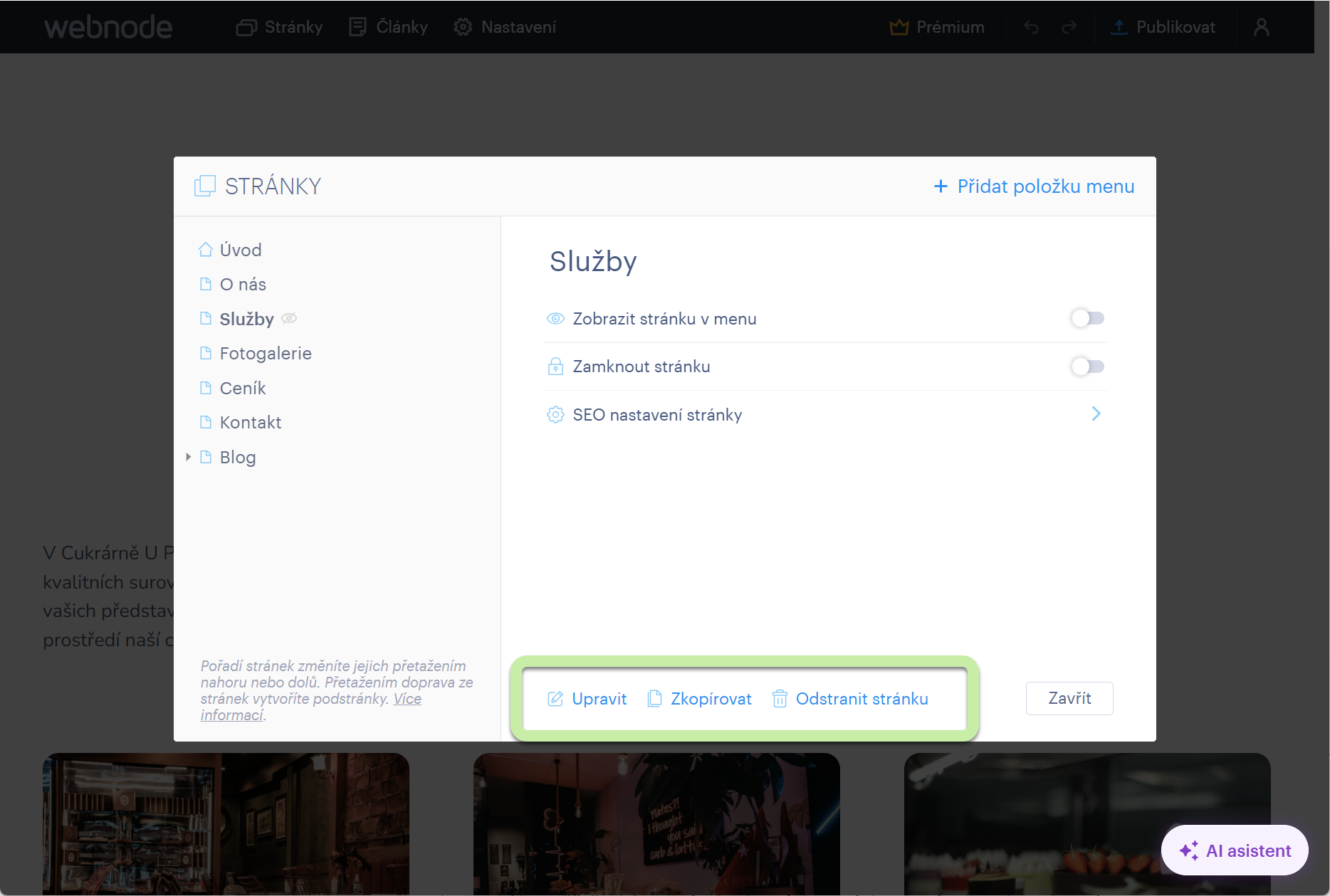
Task: Open SEO settings via right chevron
Action: click(x=1096, y=413)
